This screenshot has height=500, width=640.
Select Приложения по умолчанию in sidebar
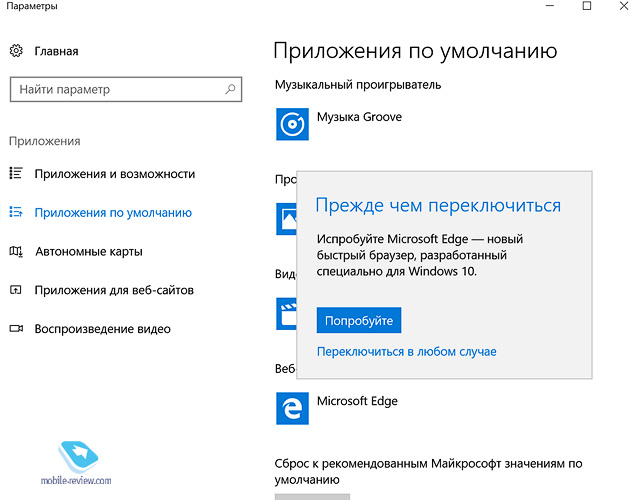(x=113, y=213)
